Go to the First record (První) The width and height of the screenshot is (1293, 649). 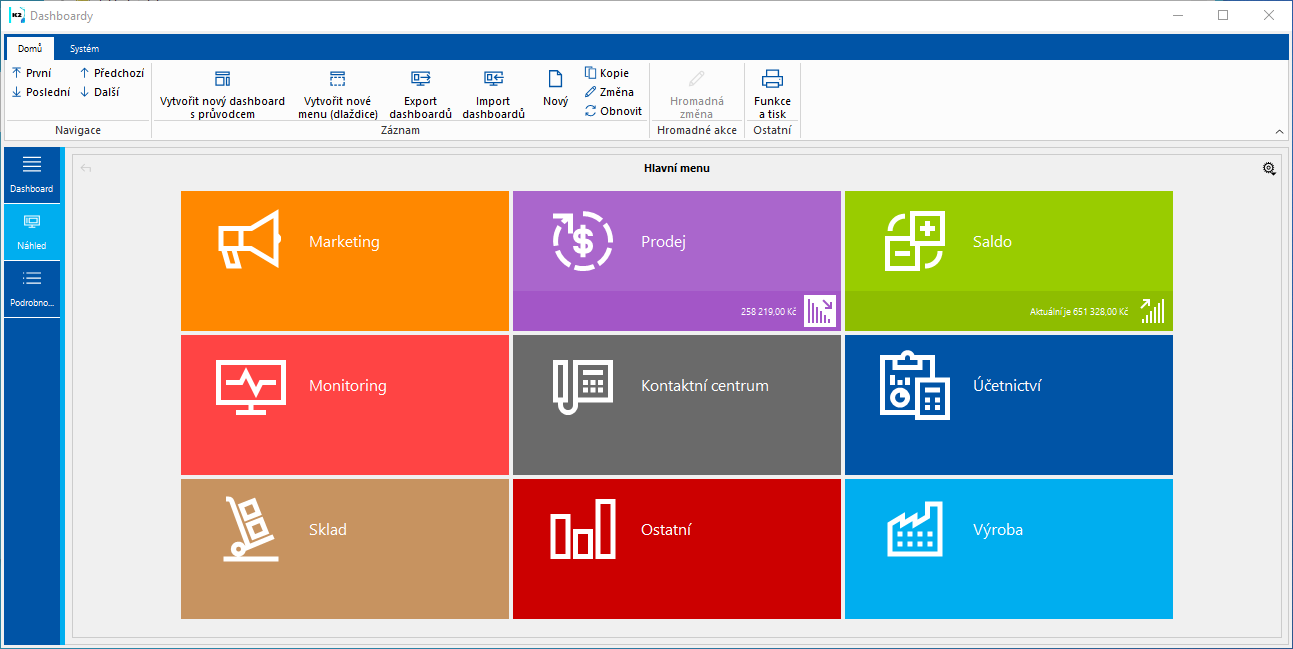pos(31,73)
